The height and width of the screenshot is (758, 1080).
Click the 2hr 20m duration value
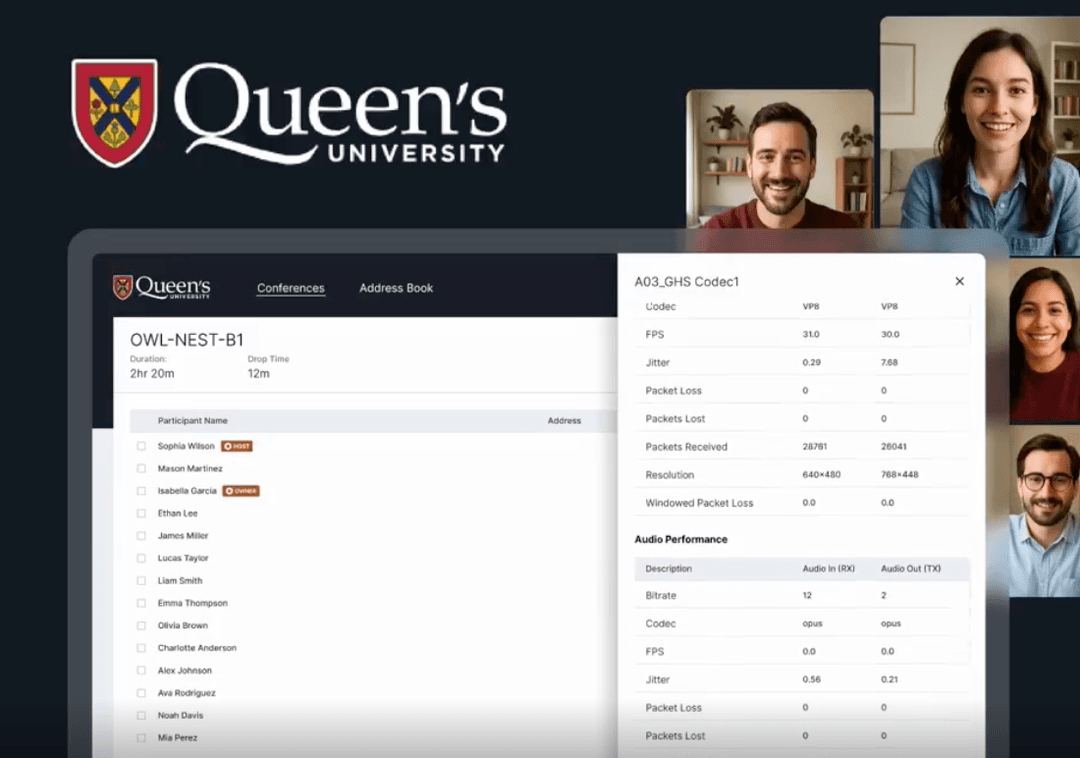pos(152,373)
